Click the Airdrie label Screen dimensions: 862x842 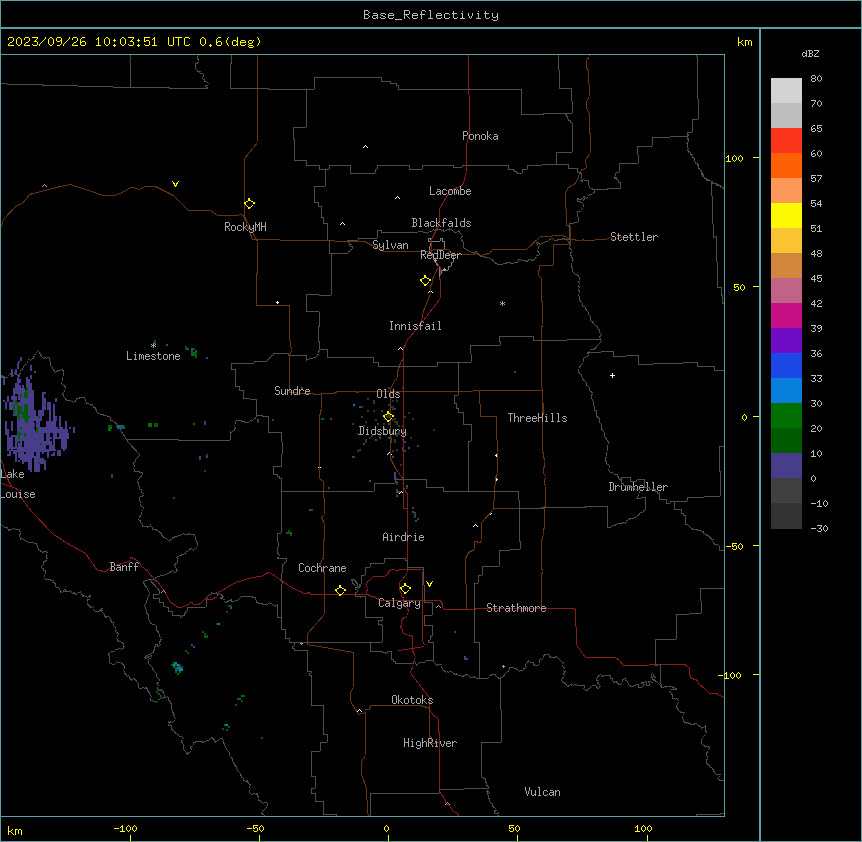click(x=404, y=537)
